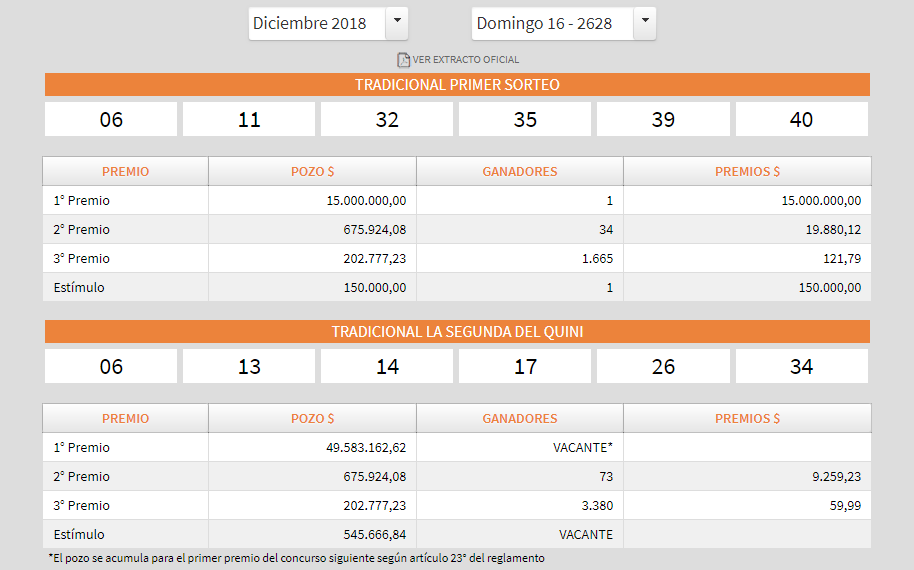Click number 32 in Primer Sorteo results
This screenshot has width=914, height=570.
[387, 120]
